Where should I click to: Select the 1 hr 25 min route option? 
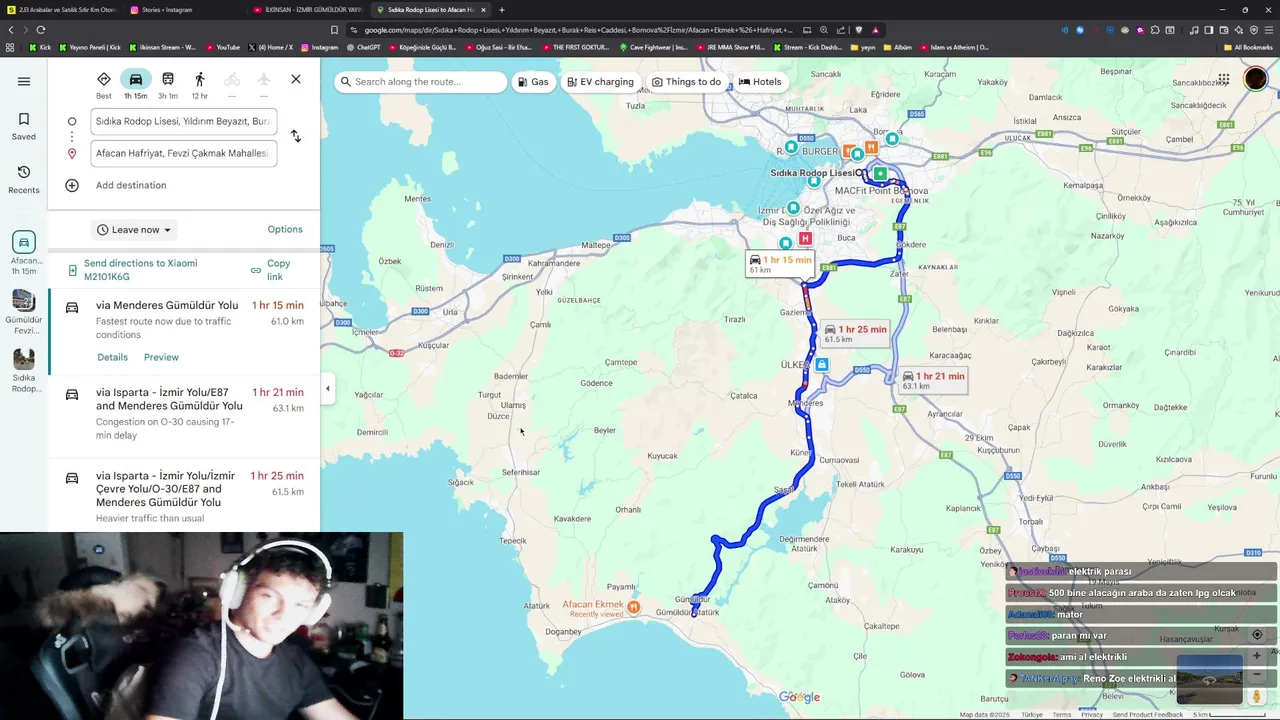(x=184, y=496)
